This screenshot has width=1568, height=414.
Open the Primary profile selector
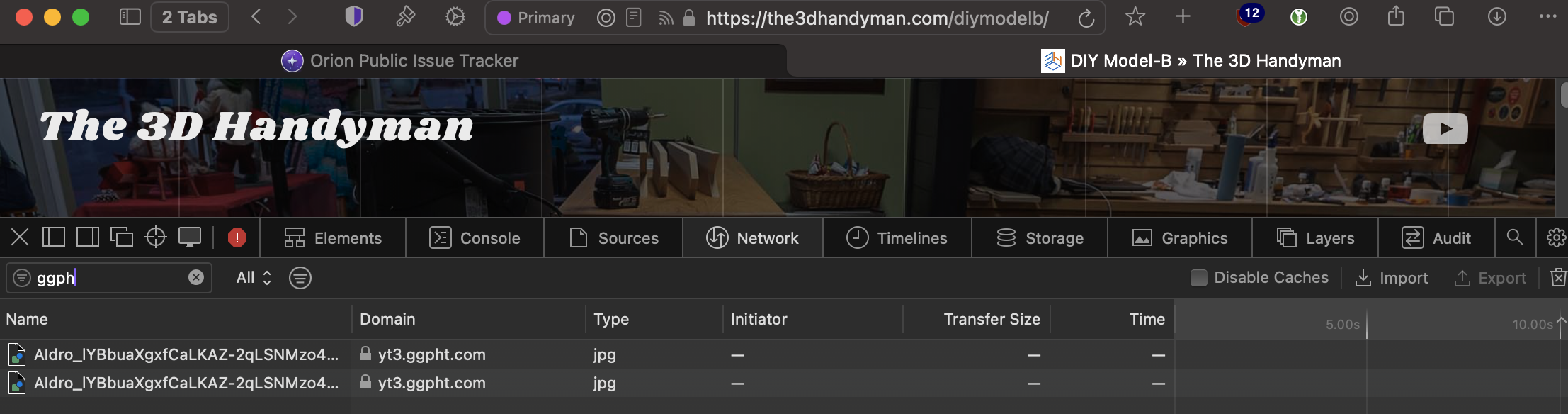point(535,18)
